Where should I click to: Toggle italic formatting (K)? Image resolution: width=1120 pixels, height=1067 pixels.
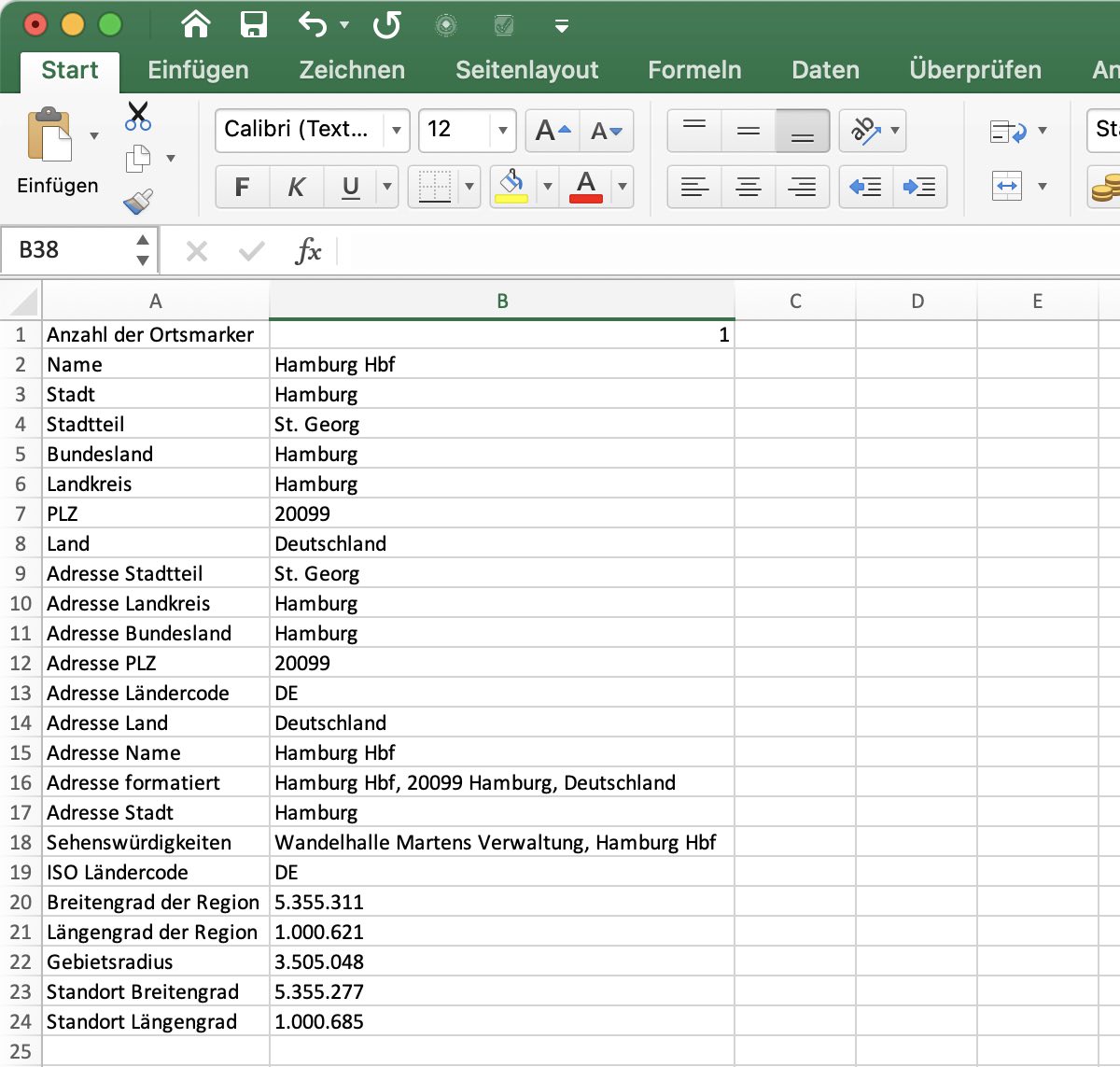(297, 187)
